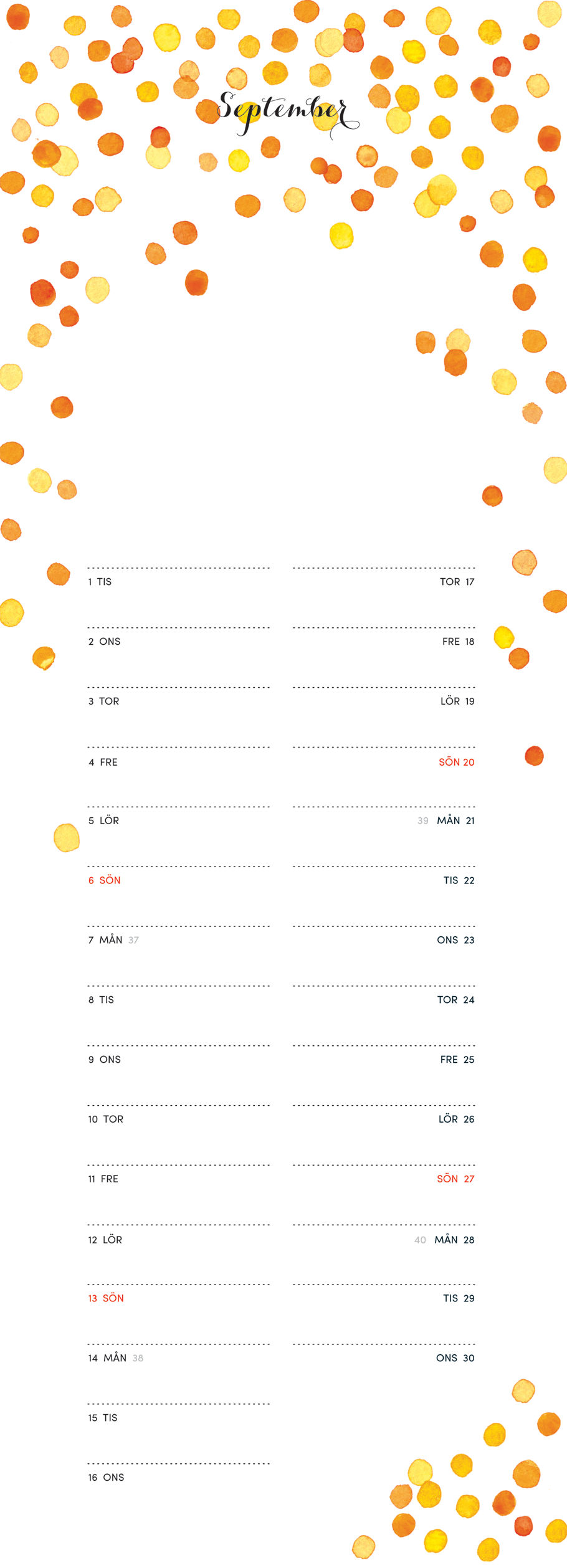Select the 8 TIS date entry
This screenshot has width=567, height=1568.
point(101,1000)
